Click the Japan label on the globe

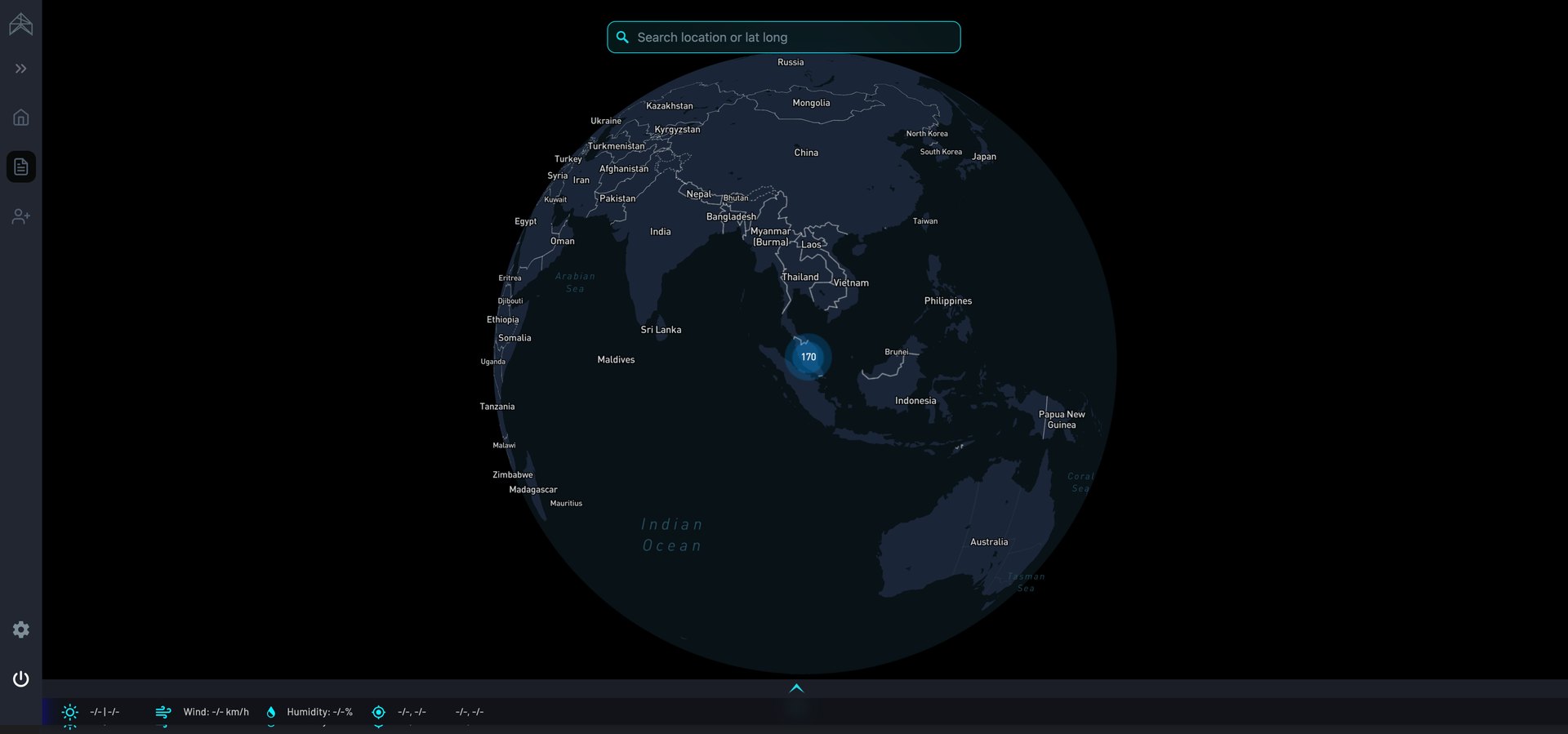984,157
